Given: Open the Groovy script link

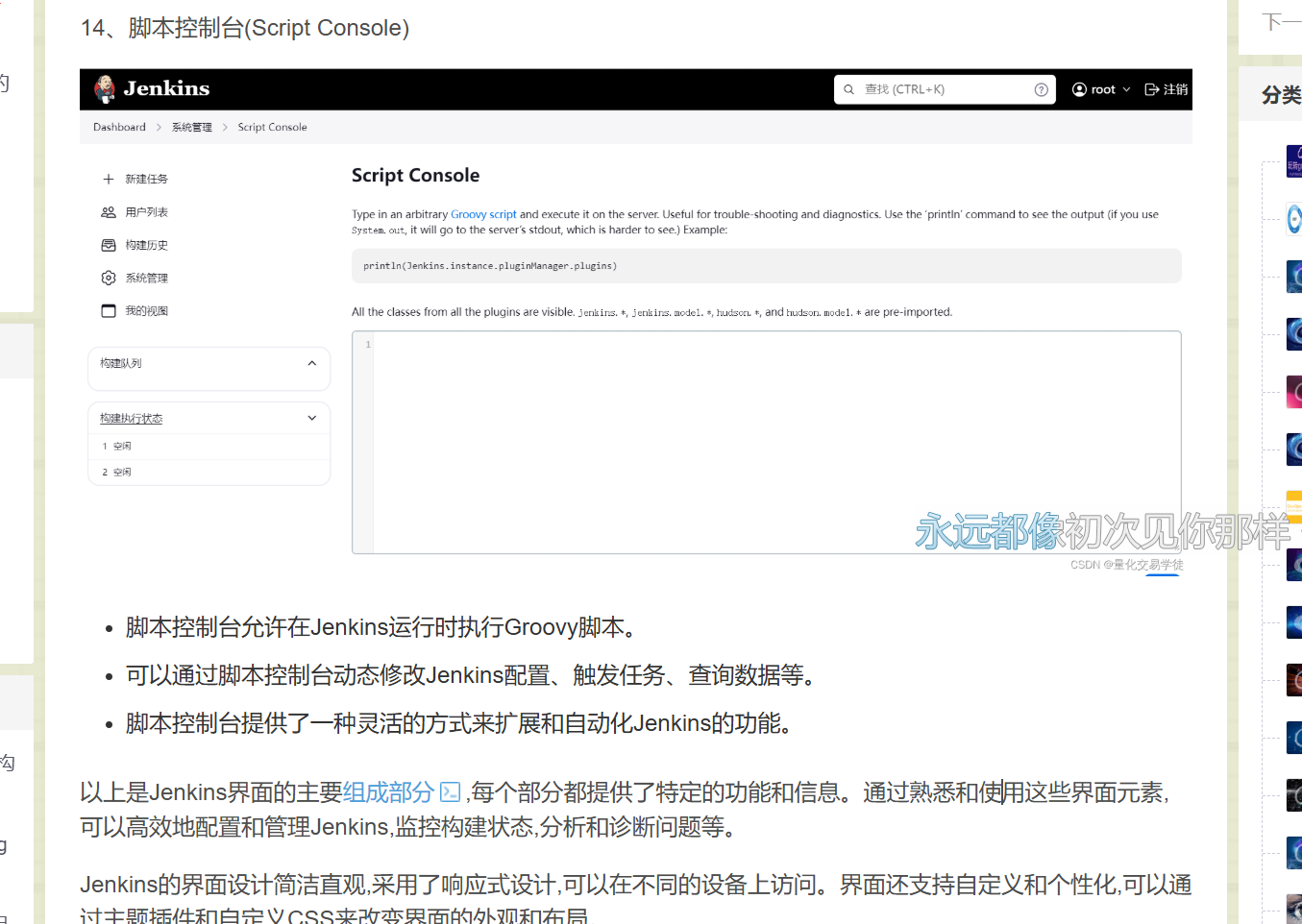Looking at the screenshot, I should point(483,214).
